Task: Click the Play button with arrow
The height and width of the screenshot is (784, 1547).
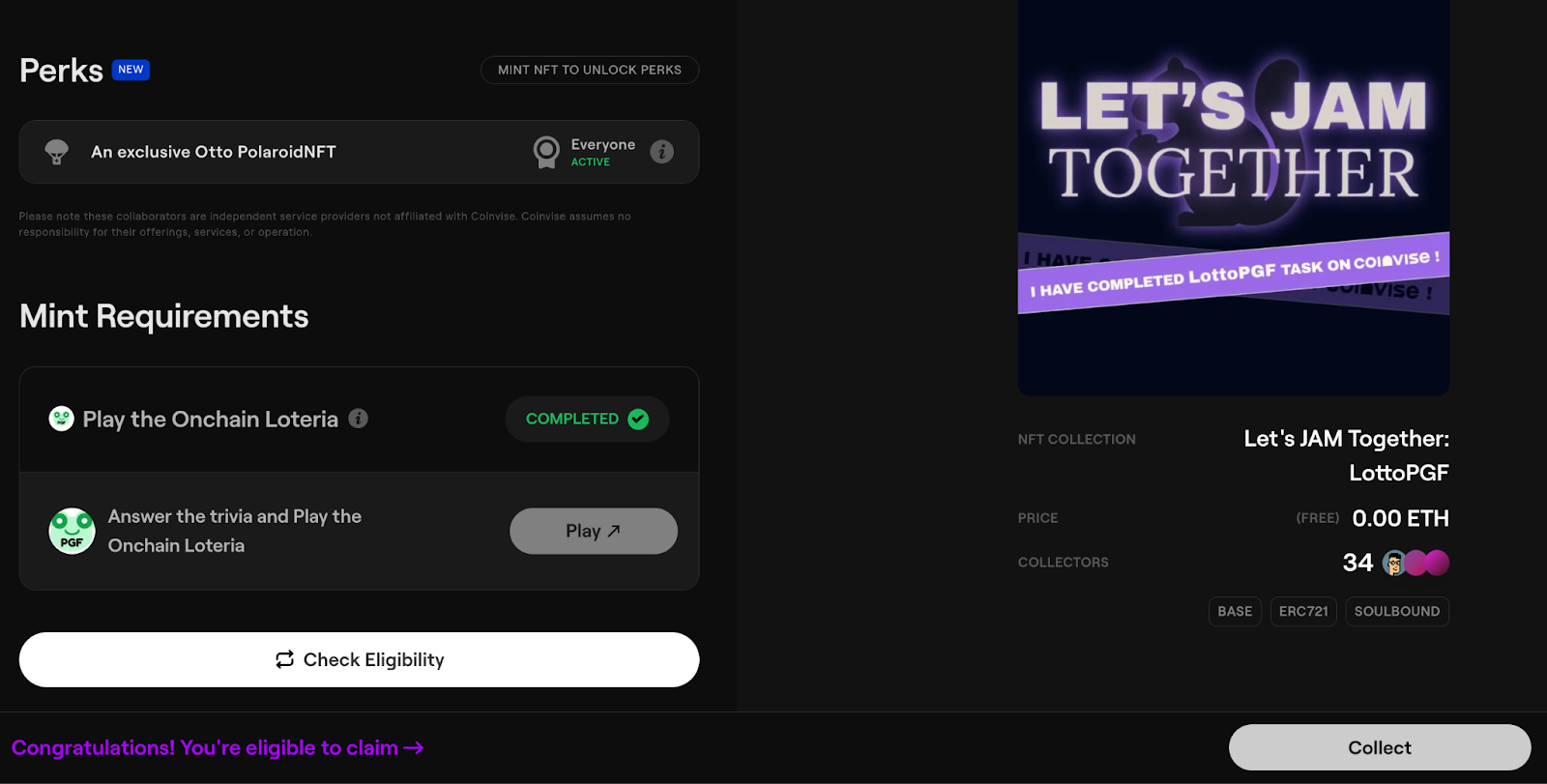Action: click(593, 531)
